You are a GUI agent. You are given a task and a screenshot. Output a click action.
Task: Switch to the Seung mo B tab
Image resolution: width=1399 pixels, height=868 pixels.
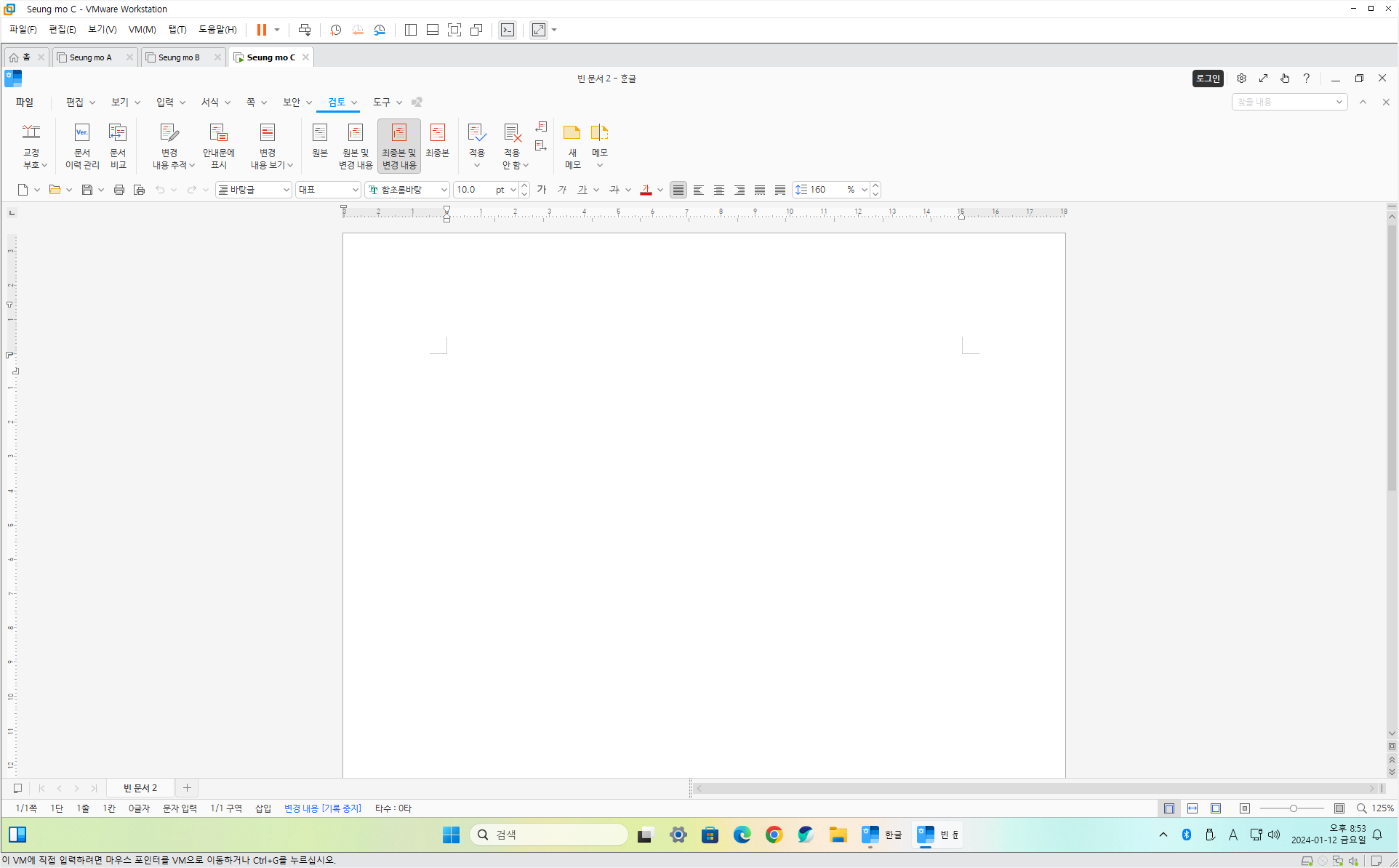pos(179,57)
